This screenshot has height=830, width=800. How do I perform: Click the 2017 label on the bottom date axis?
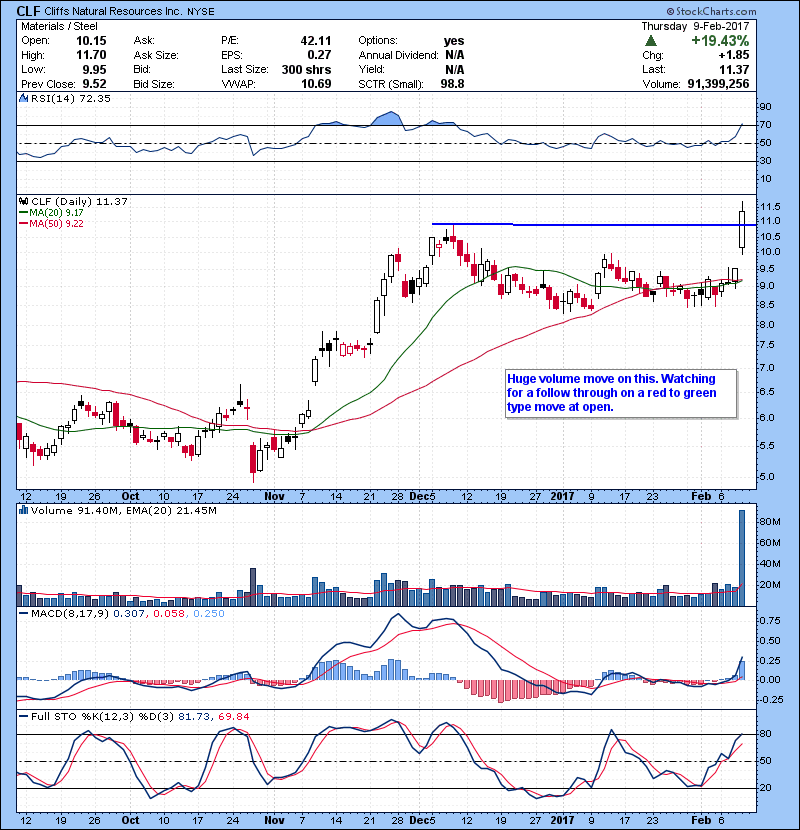pos(562,820)
